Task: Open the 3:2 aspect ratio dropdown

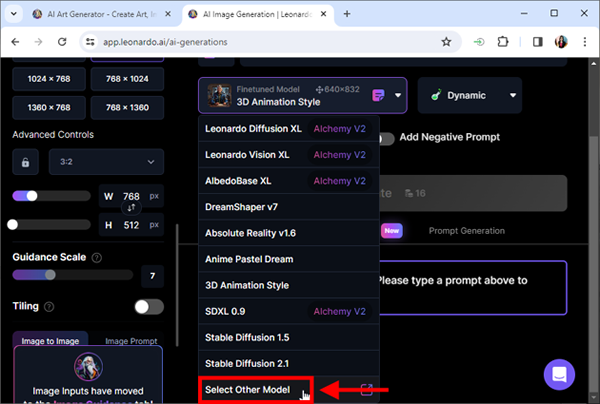Action: (x=106, y=162)
